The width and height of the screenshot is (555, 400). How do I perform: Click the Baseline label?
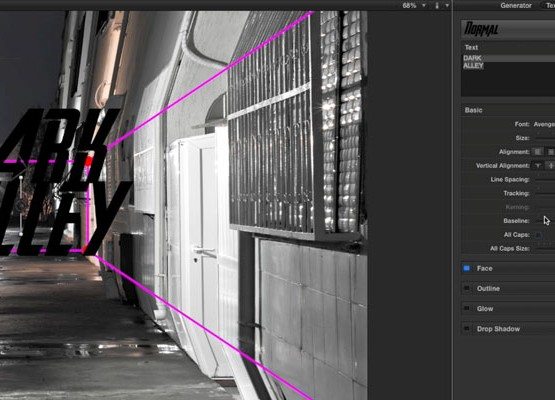pyautogui.click(x=516, y=221)
